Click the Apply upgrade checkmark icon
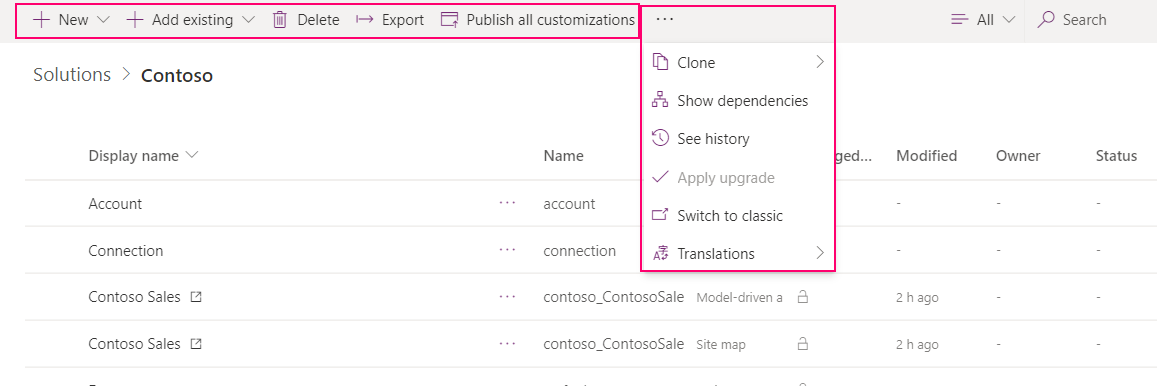Image resolution: width=1157 pixels, height=386 pixels. pyautogui.click(x=661, y=177)
